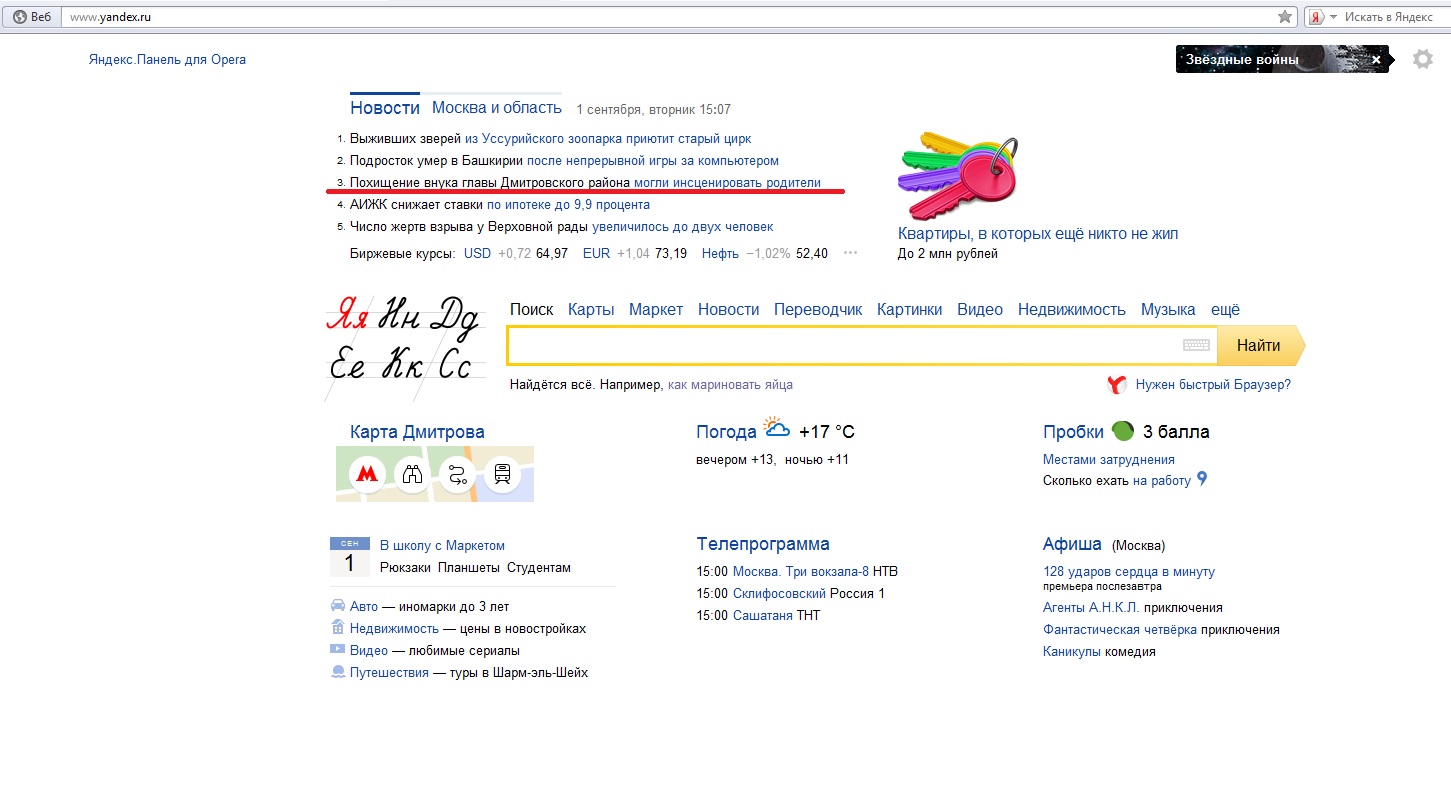Click into the Yandex search input field
Screen dimensions: 1451x799
point(840,346)
